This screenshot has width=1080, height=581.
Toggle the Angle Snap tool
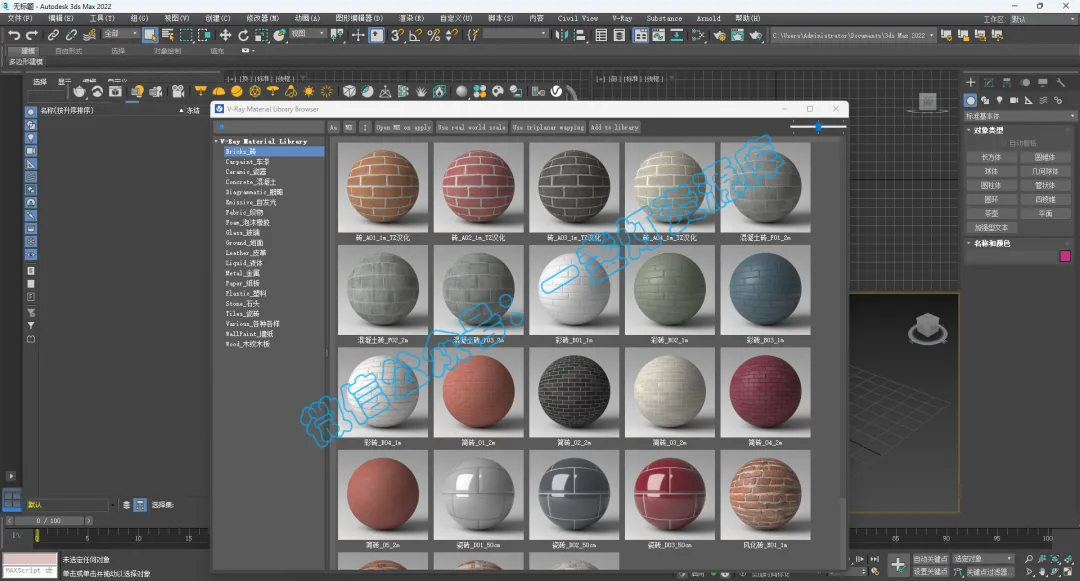pyautogui.click(x=415, y=35)
